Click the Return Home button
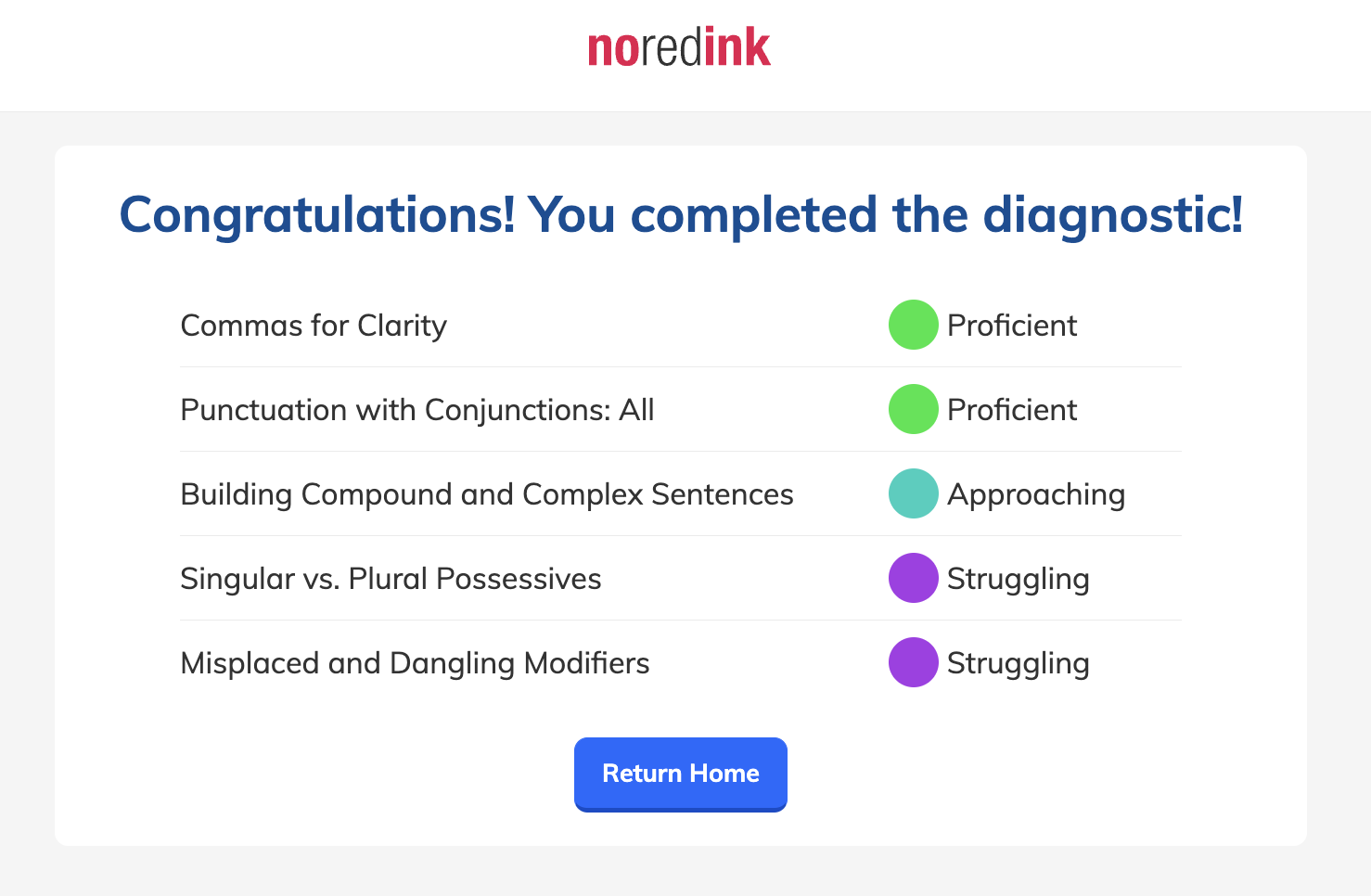Screen dimensions: 1371x896 680,774
